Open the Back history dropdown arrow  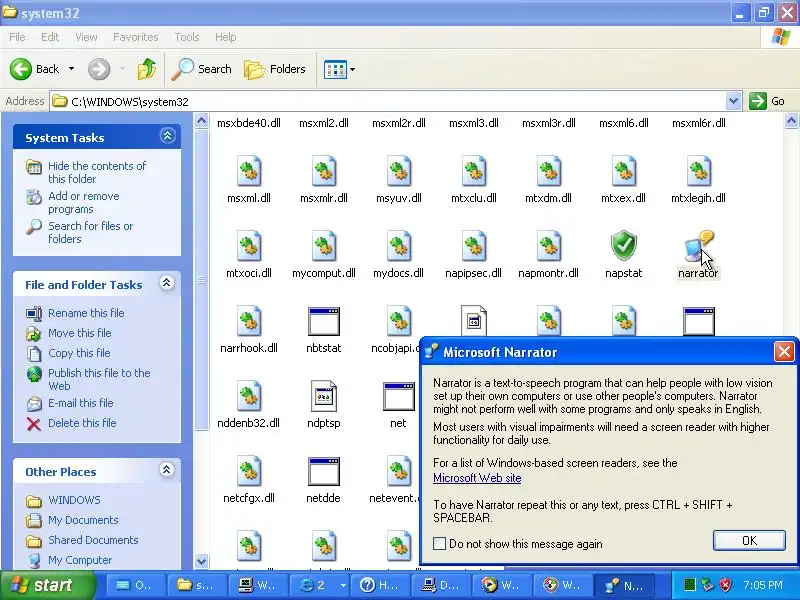coord(71,69)
